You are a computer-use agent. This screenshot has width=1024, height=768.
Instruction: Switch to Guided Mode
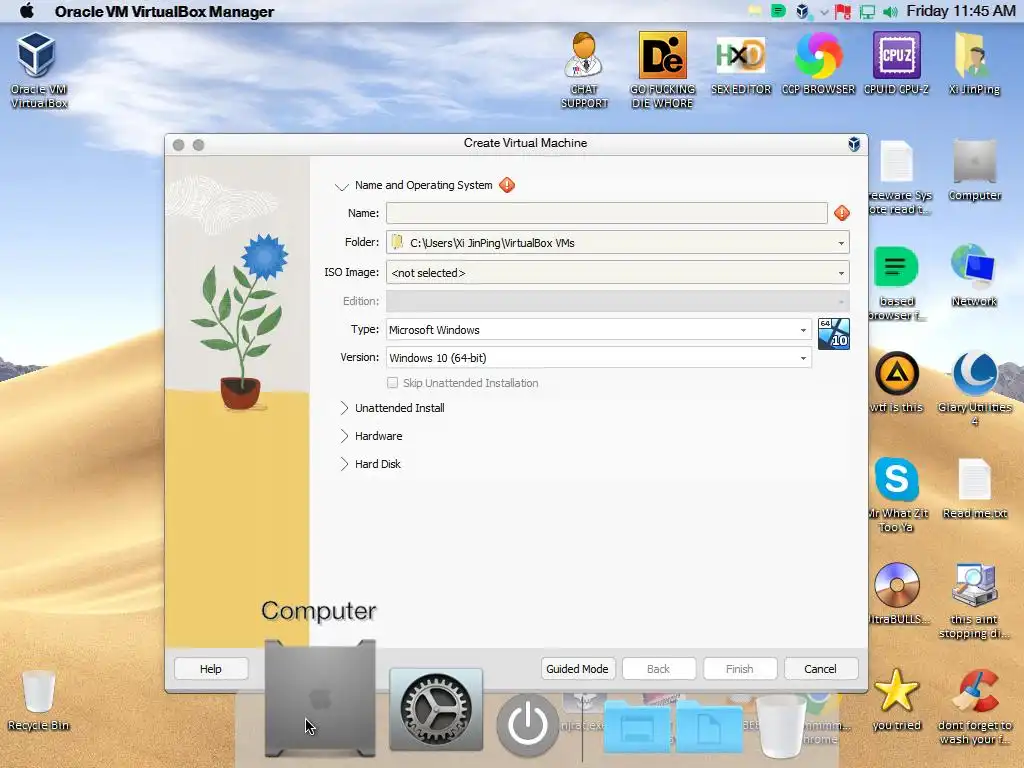point(577,669)
